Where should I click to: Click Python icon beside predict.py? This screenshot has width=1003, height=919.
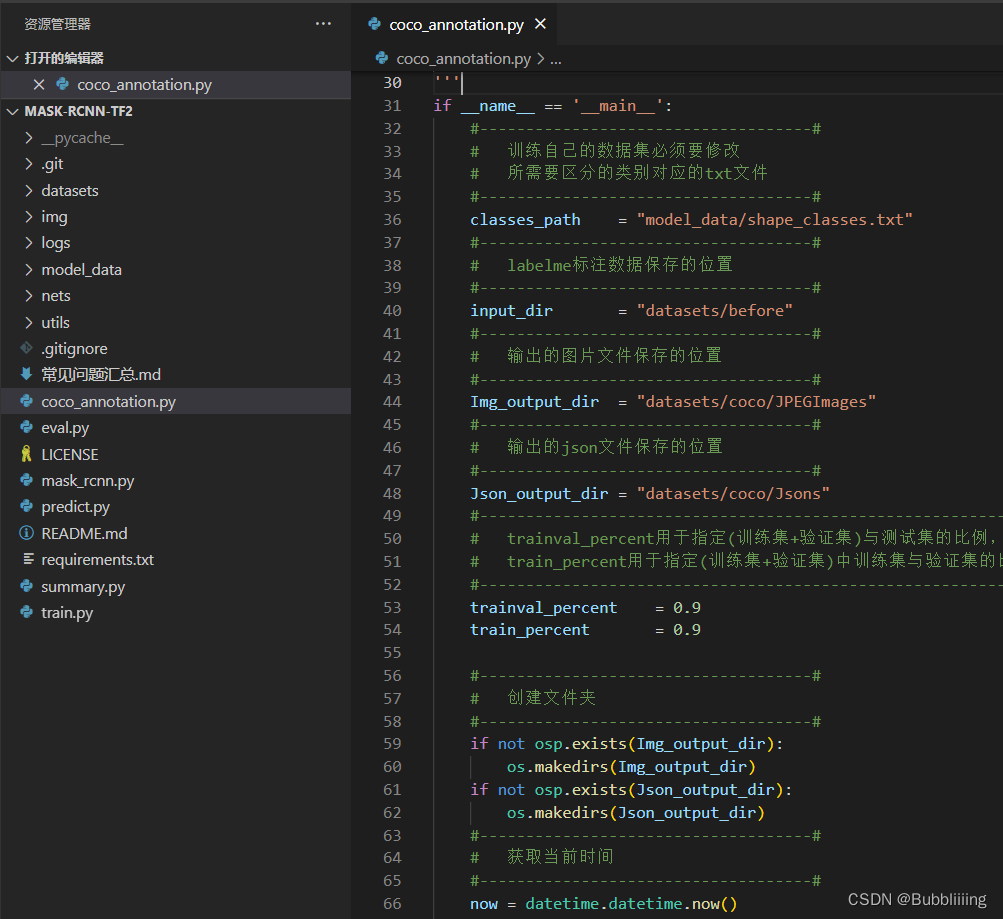pyautogui.click(x=27, y=507)
